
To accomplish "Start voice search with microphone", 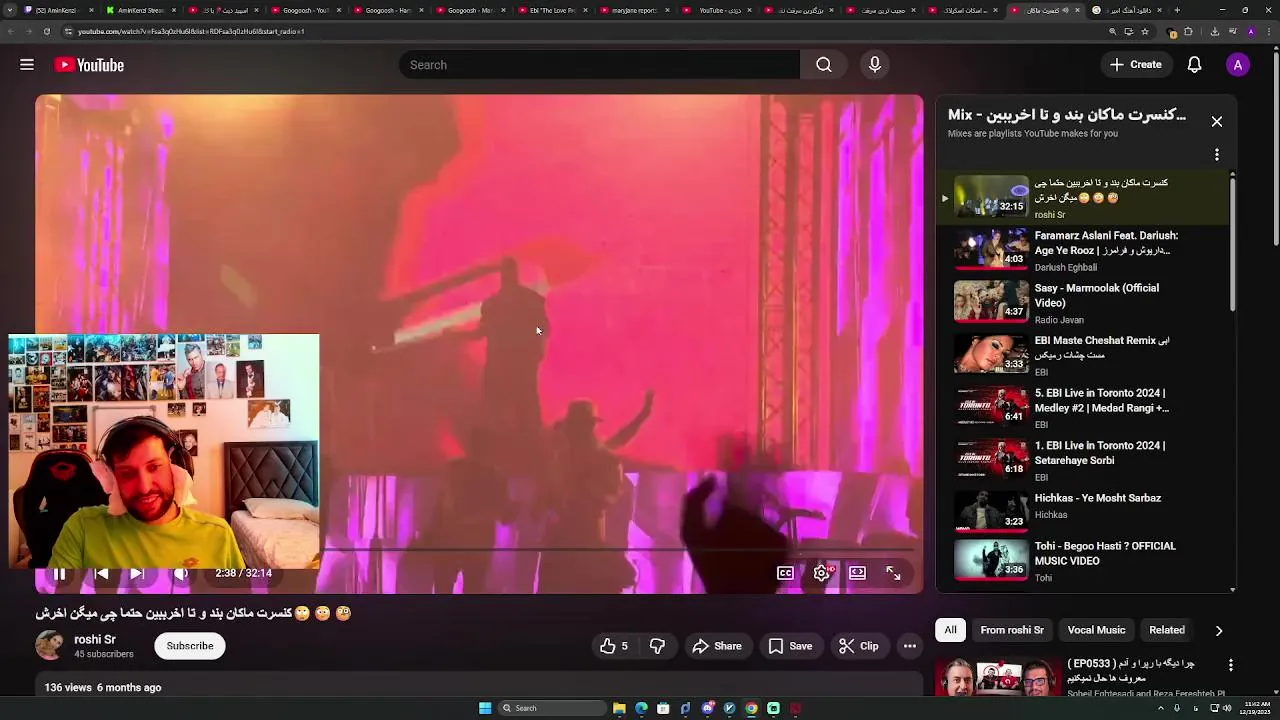I will (x=875, y=65).
